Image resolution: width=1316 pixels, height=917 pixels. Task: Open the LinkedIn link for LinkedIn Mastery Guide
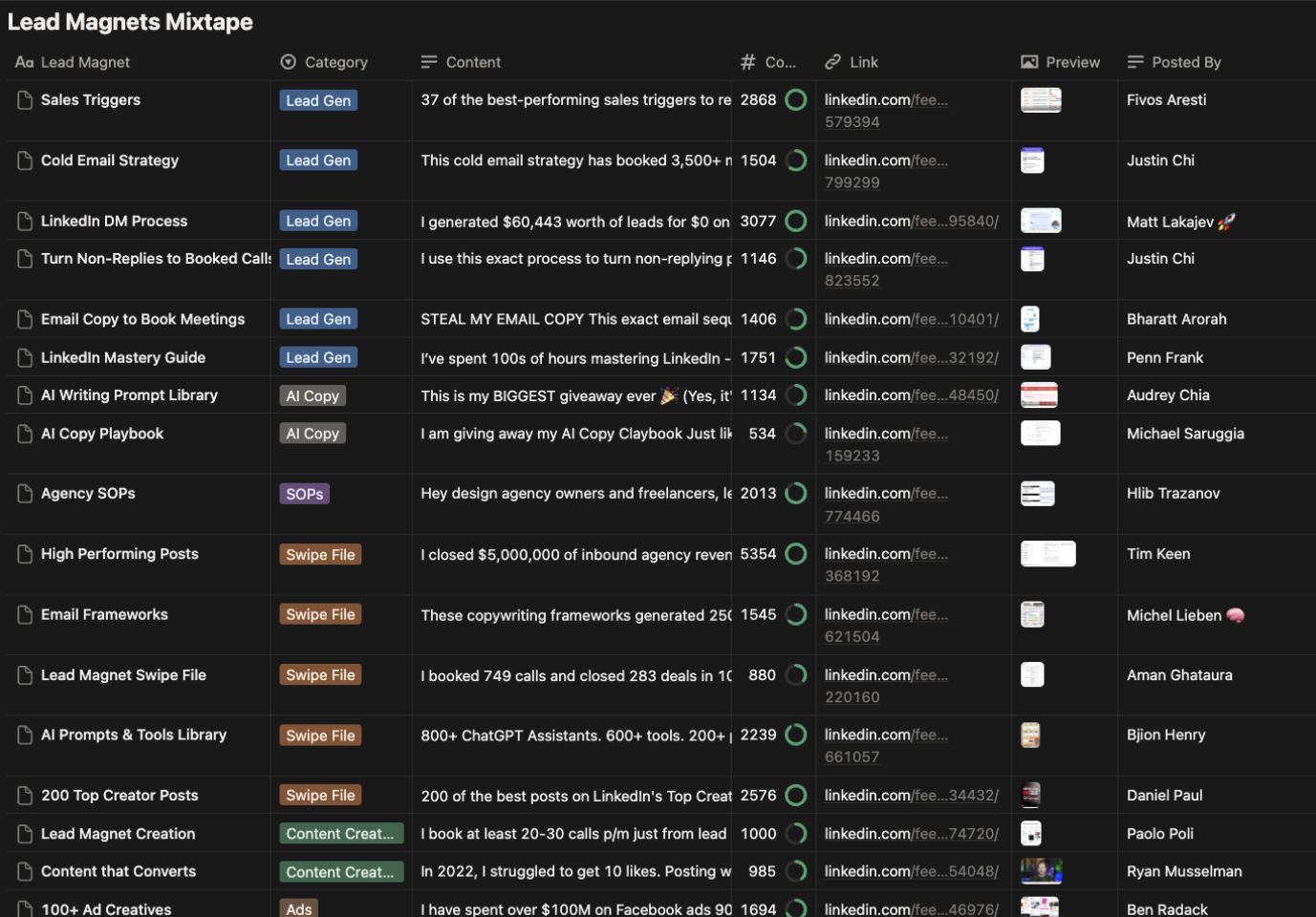tap(912, 357)
